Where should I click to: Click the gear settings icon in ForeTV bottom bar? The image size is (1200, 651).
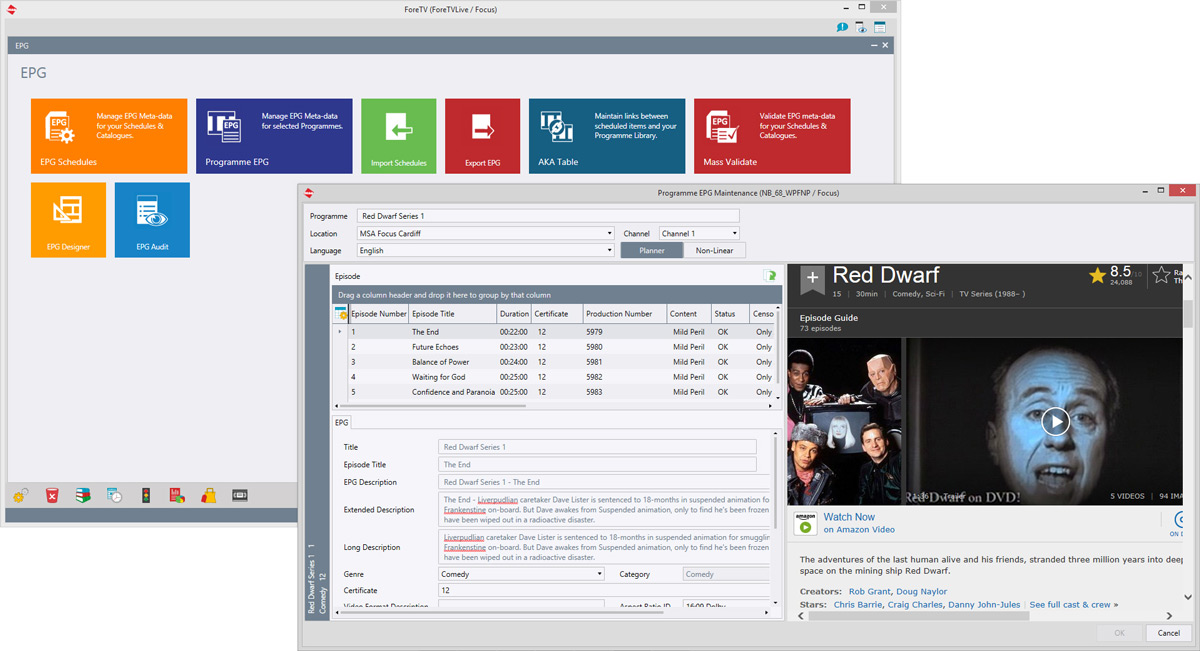(x=20, y=495)
